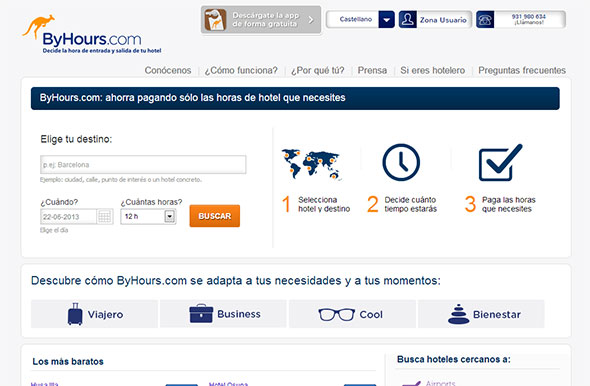
Task: Open Zona Usuario
Action: tap(443, 20)
